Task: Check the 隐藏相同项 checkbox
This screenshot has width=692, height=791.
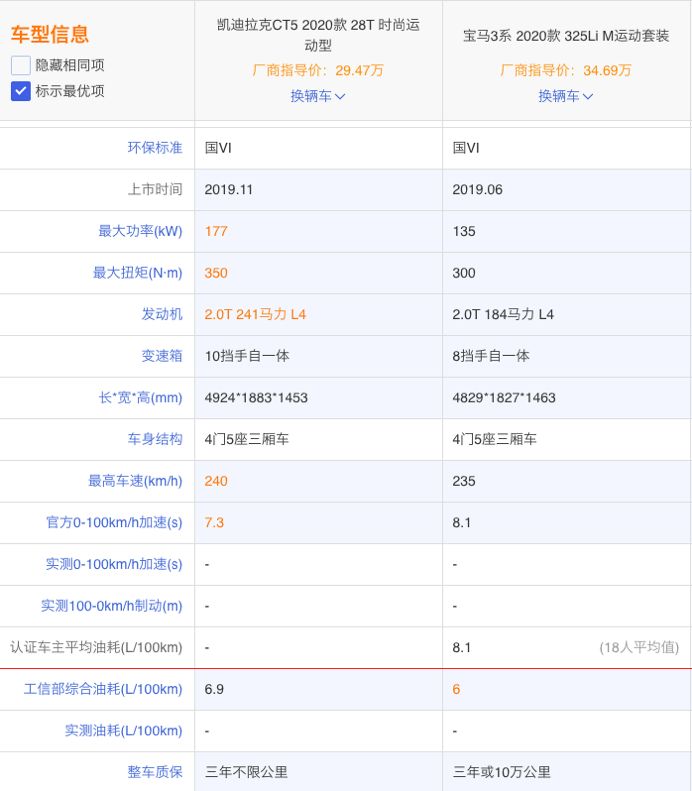Action: [21, 65]
